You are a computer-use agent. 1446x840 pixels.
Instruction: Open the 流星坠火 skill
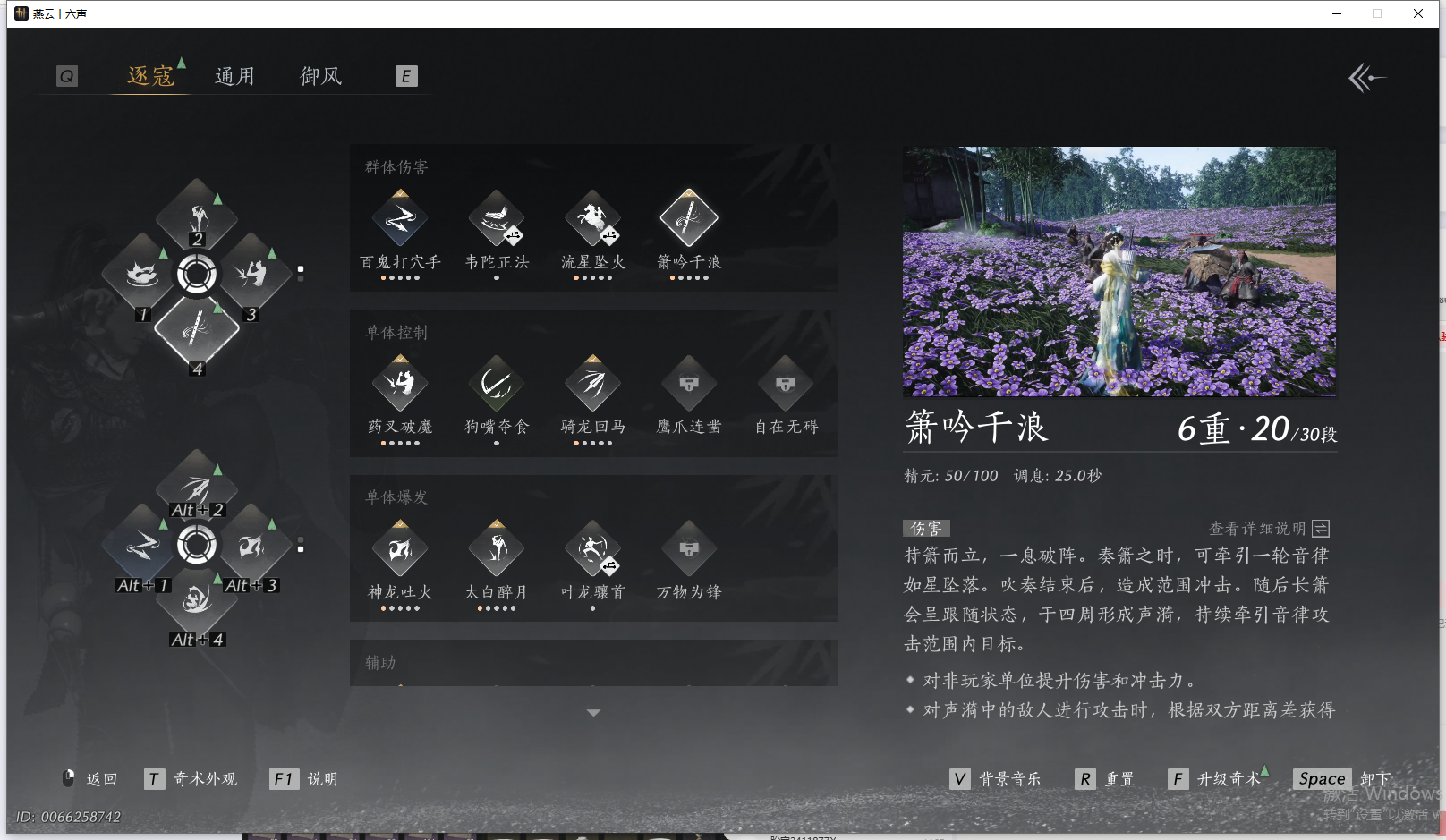pyautogui.click(x=592, y=217)
